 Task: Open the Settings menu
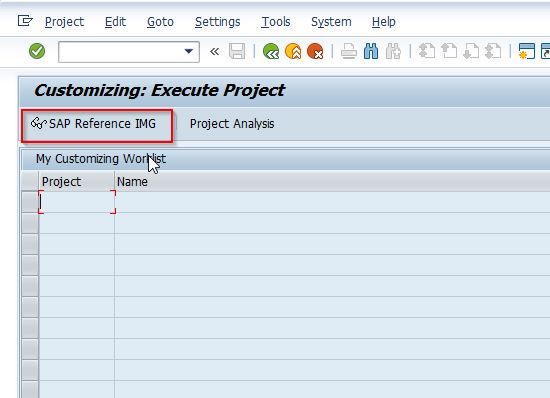point(217,22)
